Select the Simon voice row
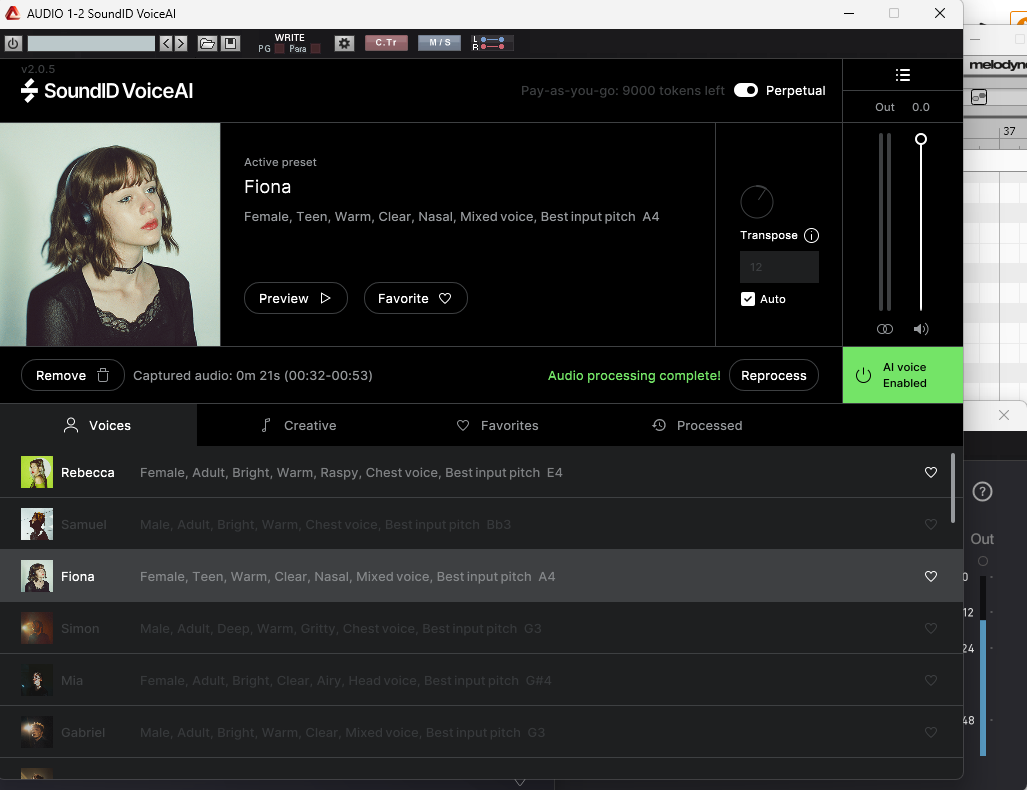Screen dimensions: 1027x790 (481, 628)
